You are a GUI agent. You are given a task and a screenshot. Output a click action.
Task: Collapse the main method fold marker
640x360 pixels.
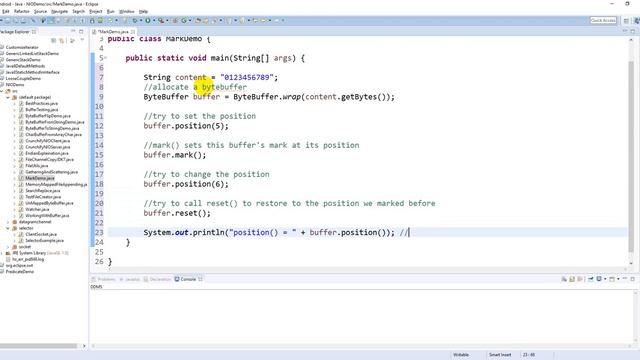pos(106,58)
